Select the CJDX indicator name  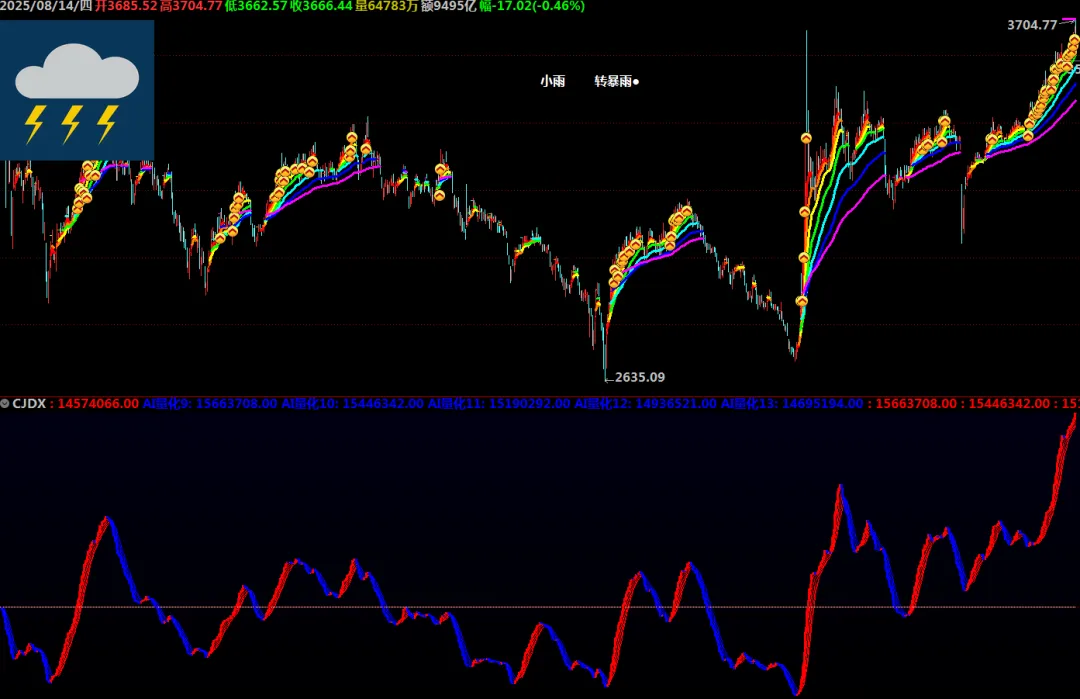[x=29, y=404]
